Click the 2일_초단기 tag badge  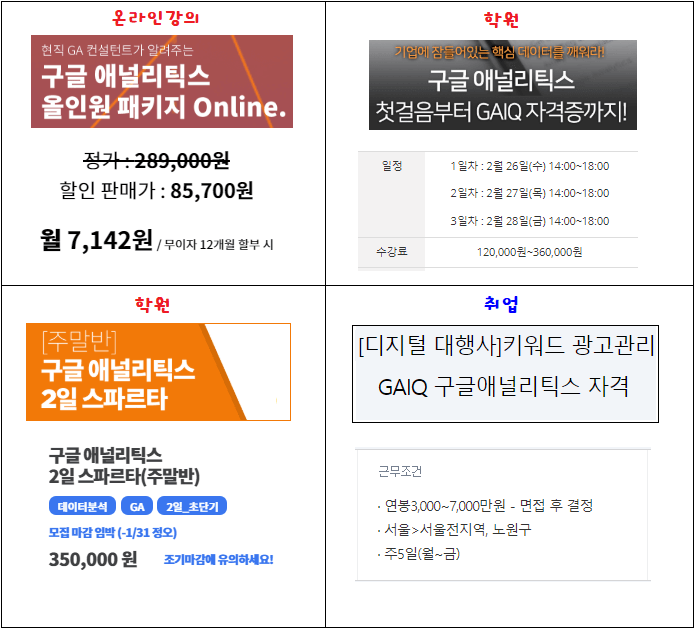click(192, 506)
